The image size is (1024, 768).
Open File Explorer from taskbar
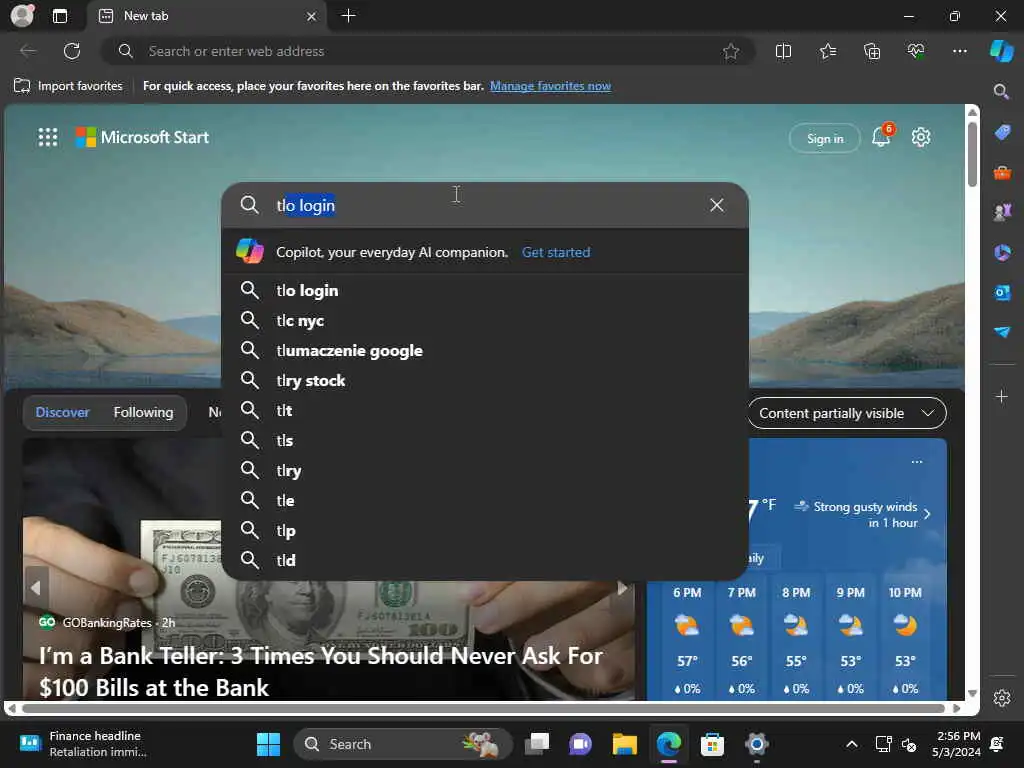click(624, 744)
